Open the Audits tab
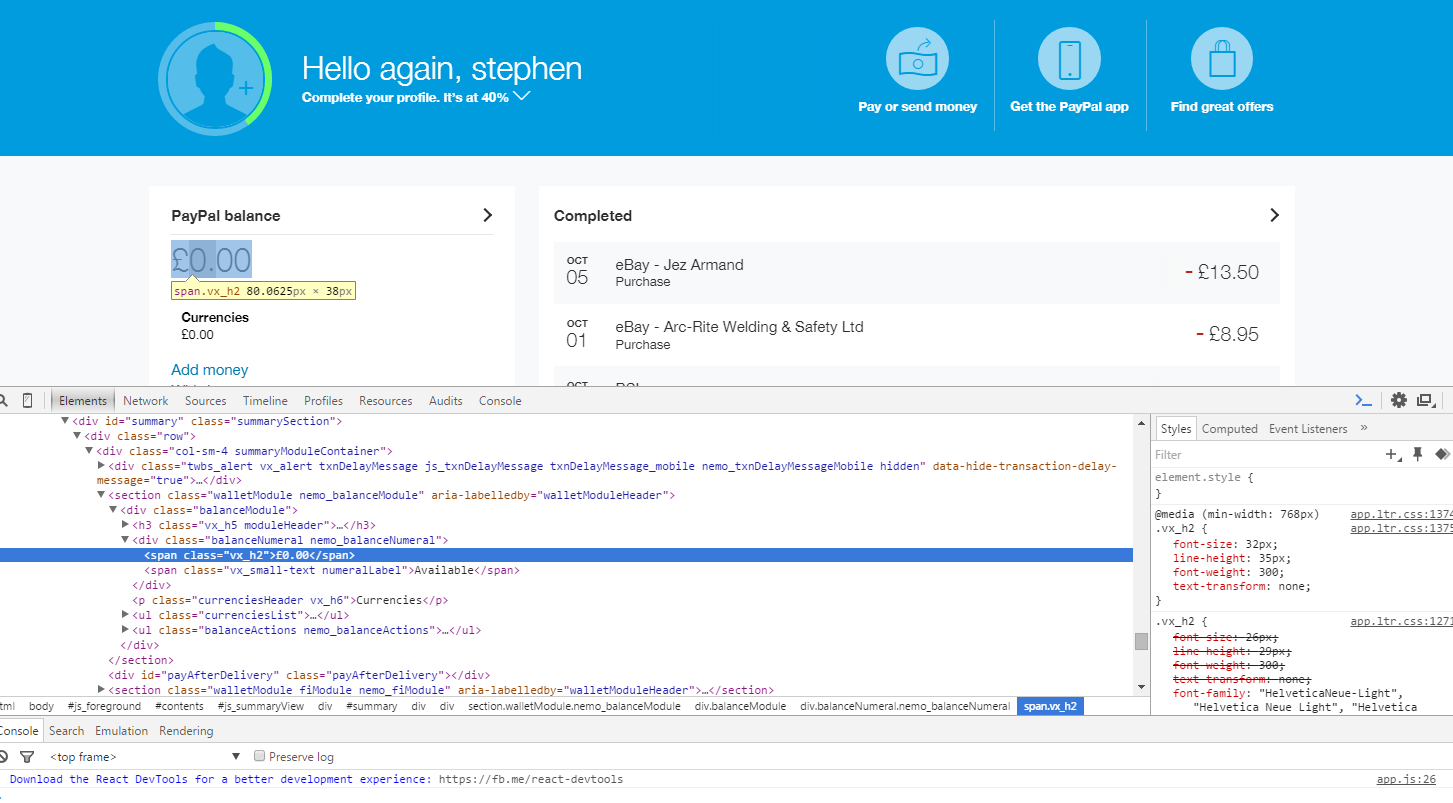 [x=446, y=400]
